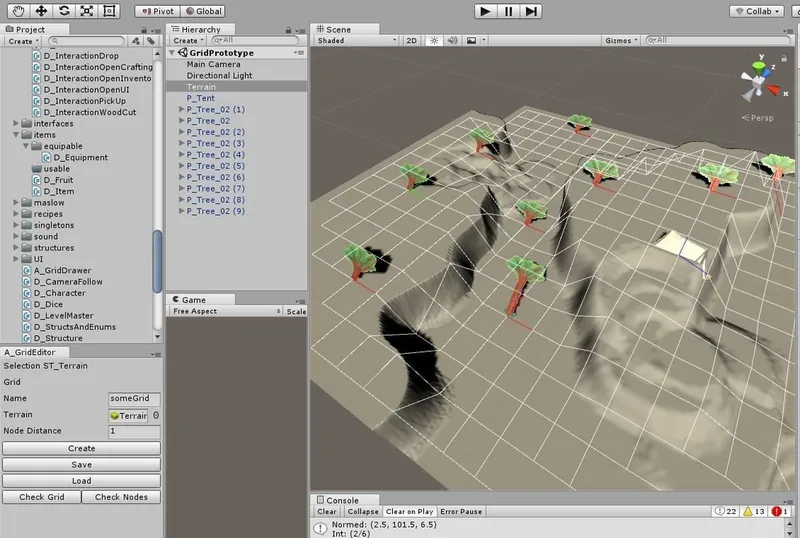Collapse the GridPrototype scene

tap(172, 53)
